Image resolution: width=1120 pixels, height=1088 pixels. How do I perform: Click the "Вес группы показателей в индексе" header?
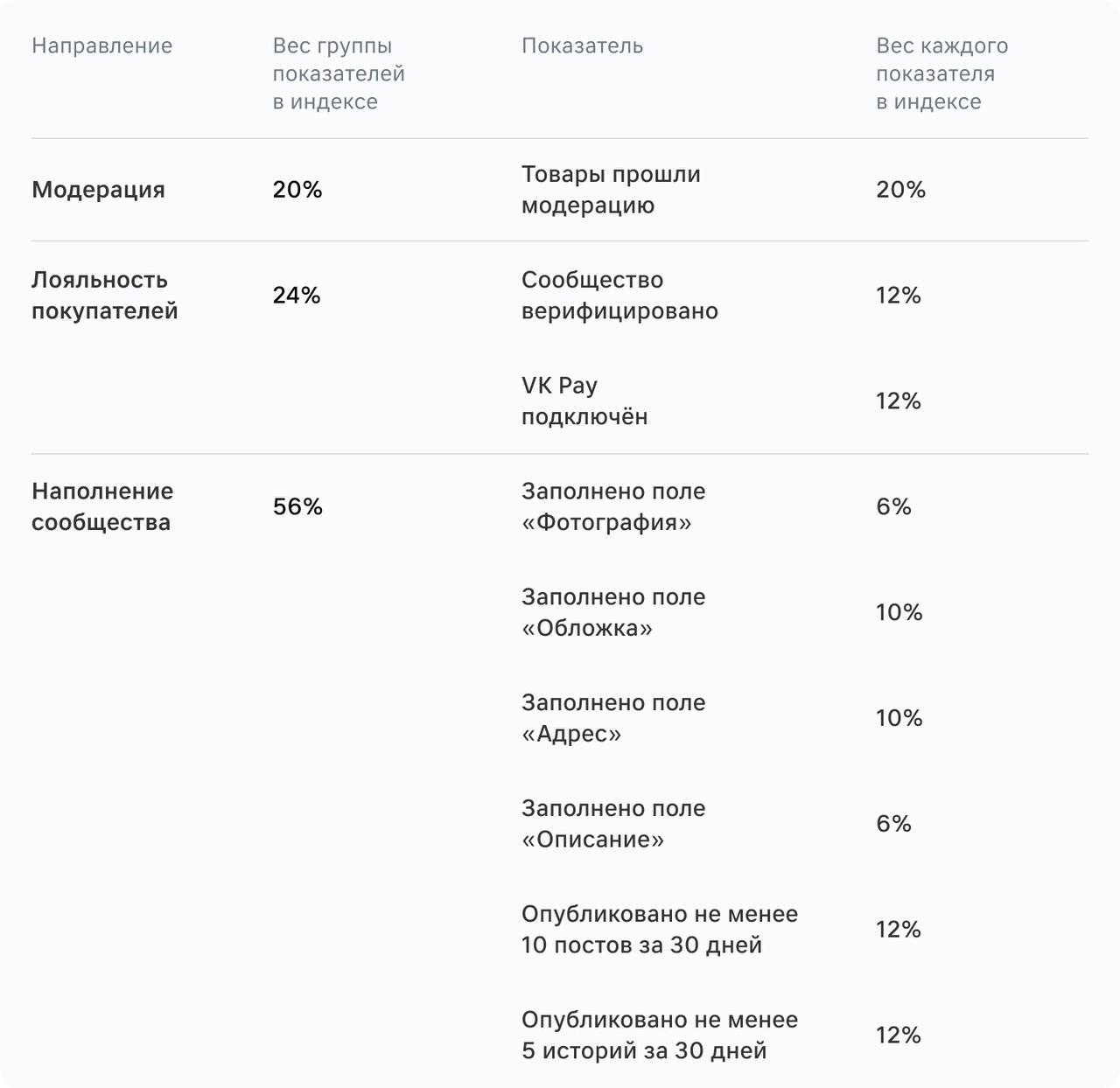[x=338, y=73]
